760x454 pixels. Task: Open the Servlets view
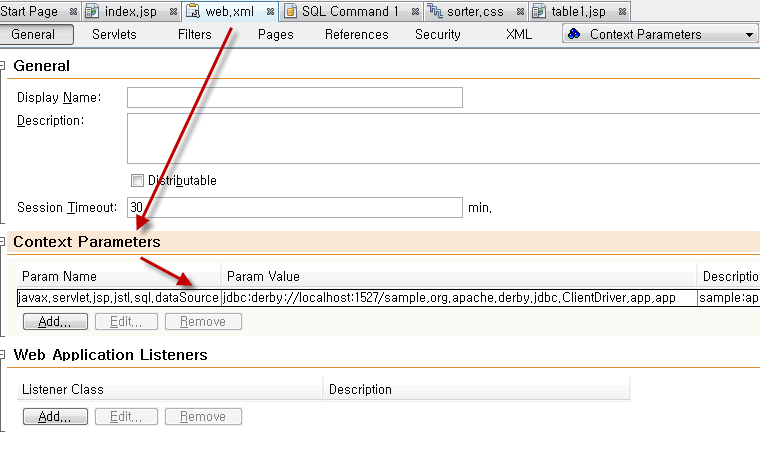pyautogui.click(x=114, y=34)
